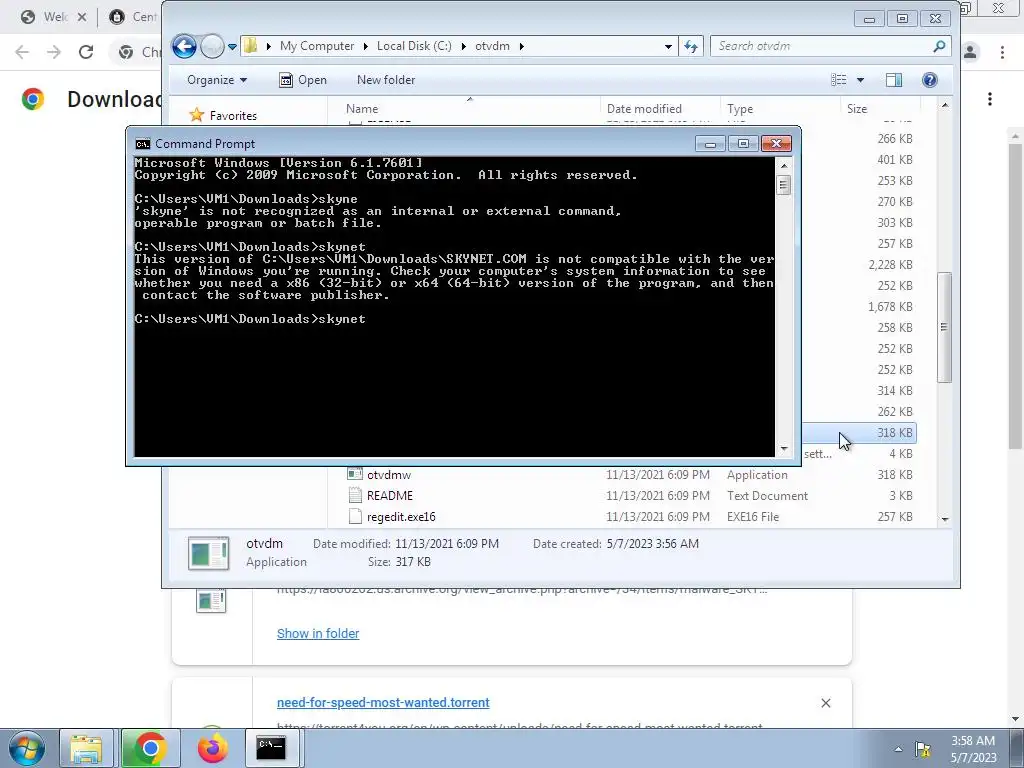Click the Explorer Back navigation arrow
Screen dimensions: 1024x768
[x=184, y=46]
